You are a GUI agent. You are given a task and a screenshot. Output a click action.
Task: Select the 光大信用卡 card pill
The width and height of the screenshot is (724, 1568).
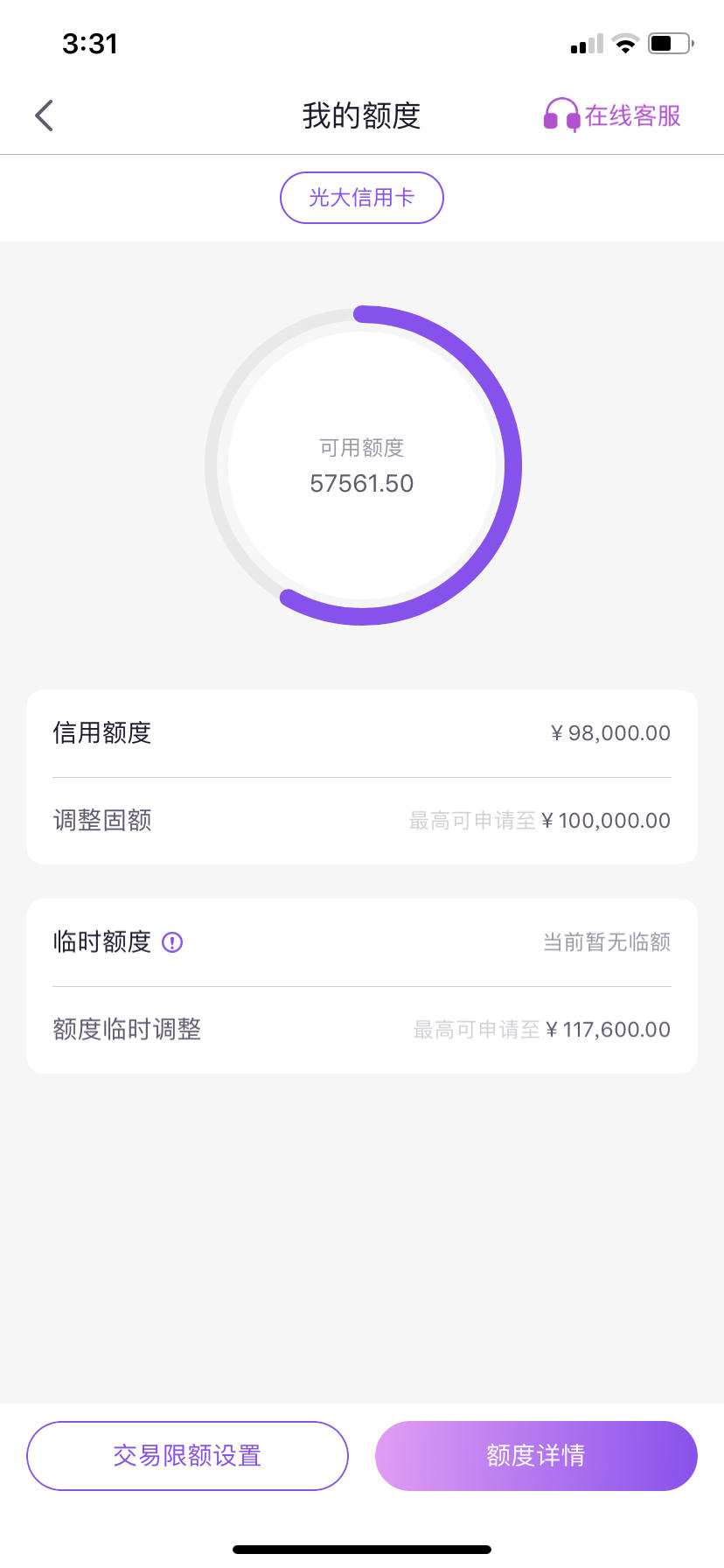tap(362, 198)
